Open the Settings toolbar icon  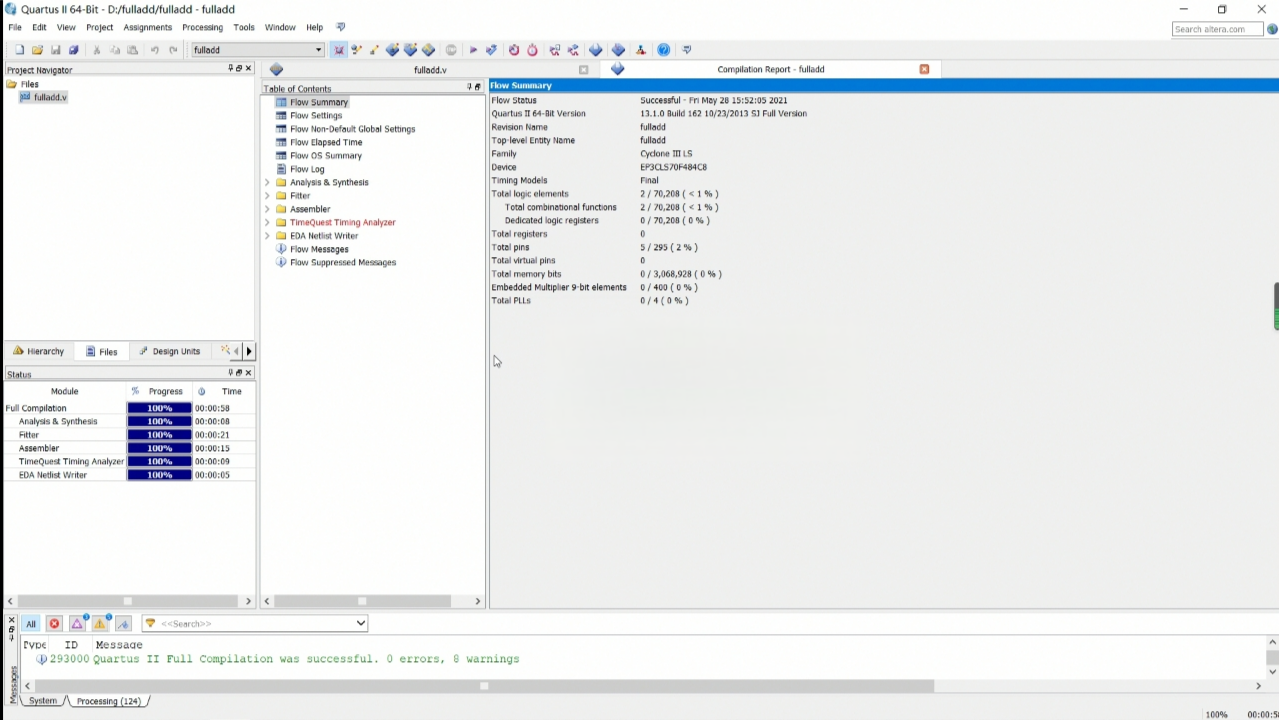357,50
